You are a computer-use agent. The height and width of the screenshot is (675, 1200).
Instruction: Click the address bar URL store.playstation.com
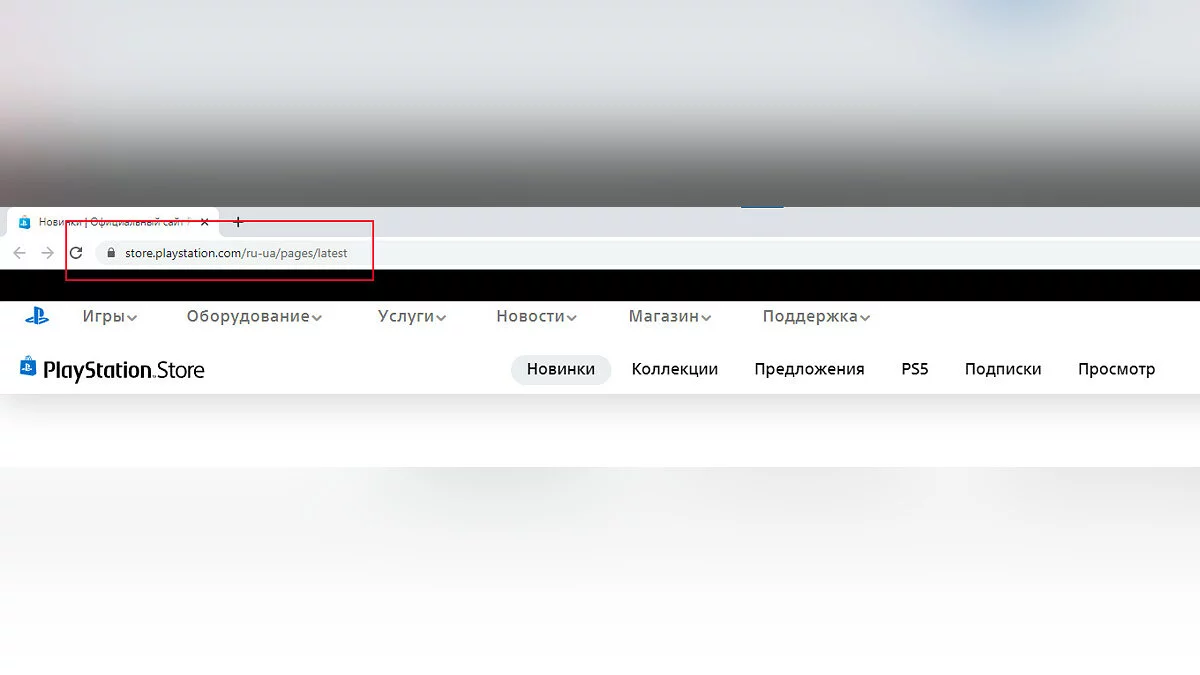click(x=236, y=253)
